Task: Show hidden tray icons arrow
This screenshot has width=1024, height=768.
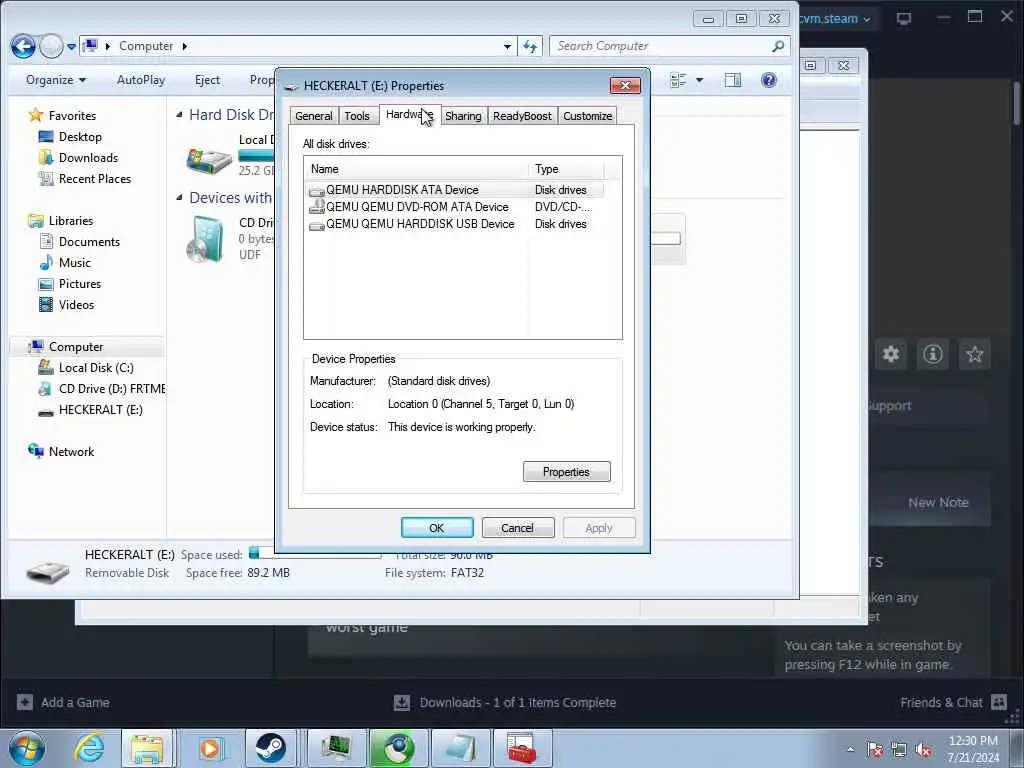Action: click(x=850, y=750)
